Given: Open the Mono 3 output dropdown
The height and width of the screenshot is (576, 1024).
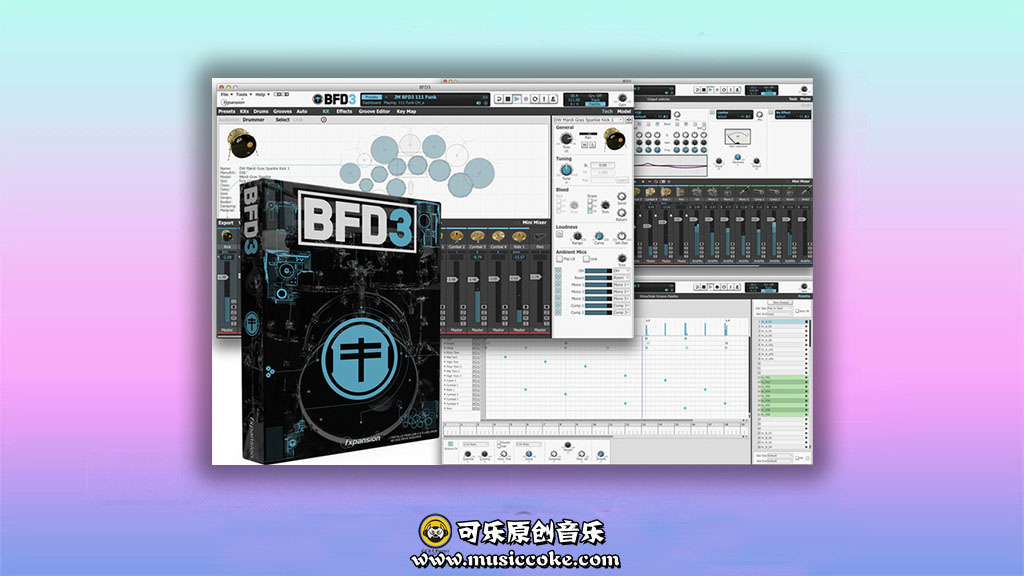Looking at the screenshot, I should click(x=621, y=299).
